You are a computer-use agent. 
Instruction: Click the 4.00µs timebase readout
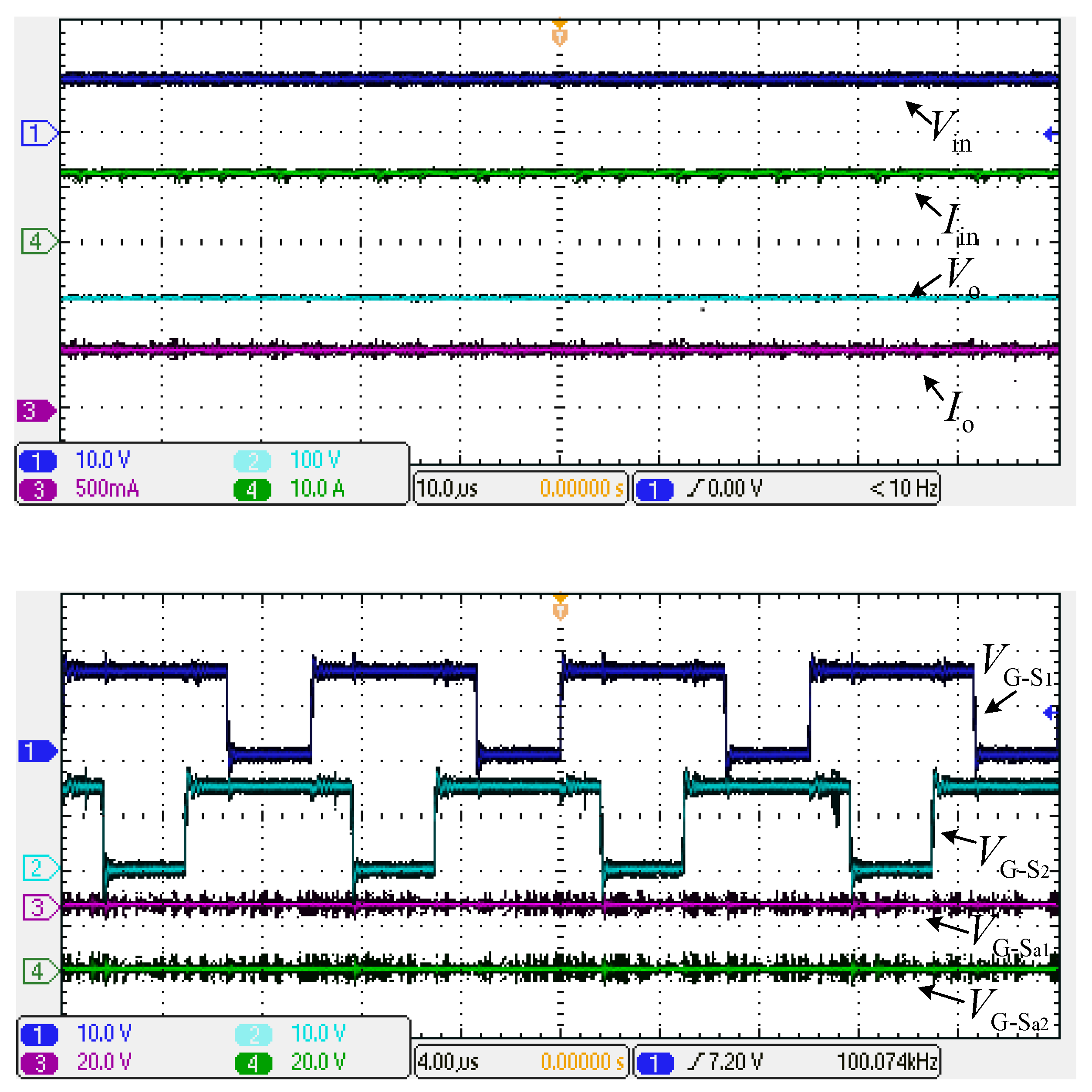pyautogui.click(x=448, y=1062)
